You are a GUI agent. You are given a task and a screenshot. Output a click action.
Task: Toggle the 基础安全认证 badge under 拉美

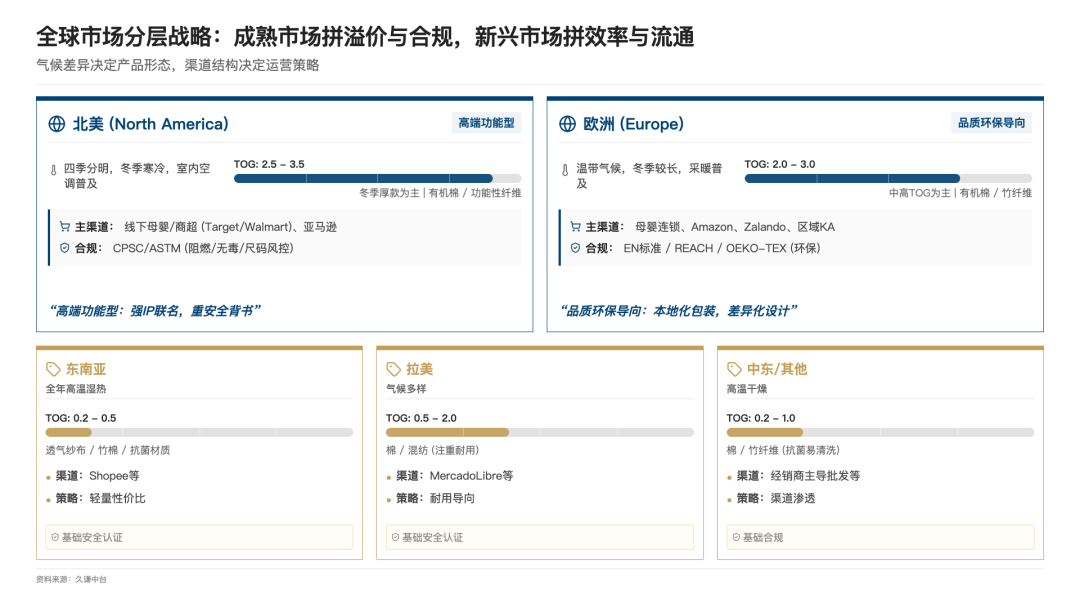[541, 537]
